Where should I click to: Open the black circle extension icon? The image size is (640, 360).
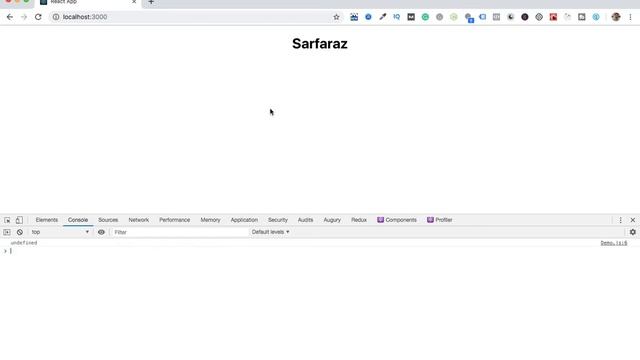525,17
